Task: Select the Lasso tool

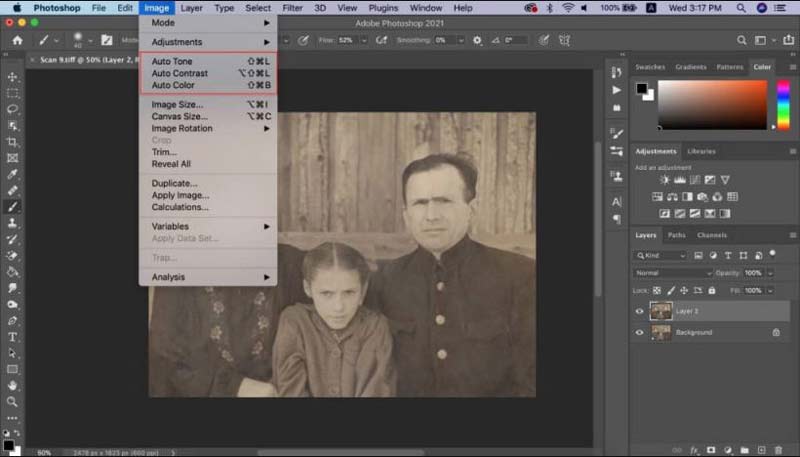Action: click(x=13, y=109)
